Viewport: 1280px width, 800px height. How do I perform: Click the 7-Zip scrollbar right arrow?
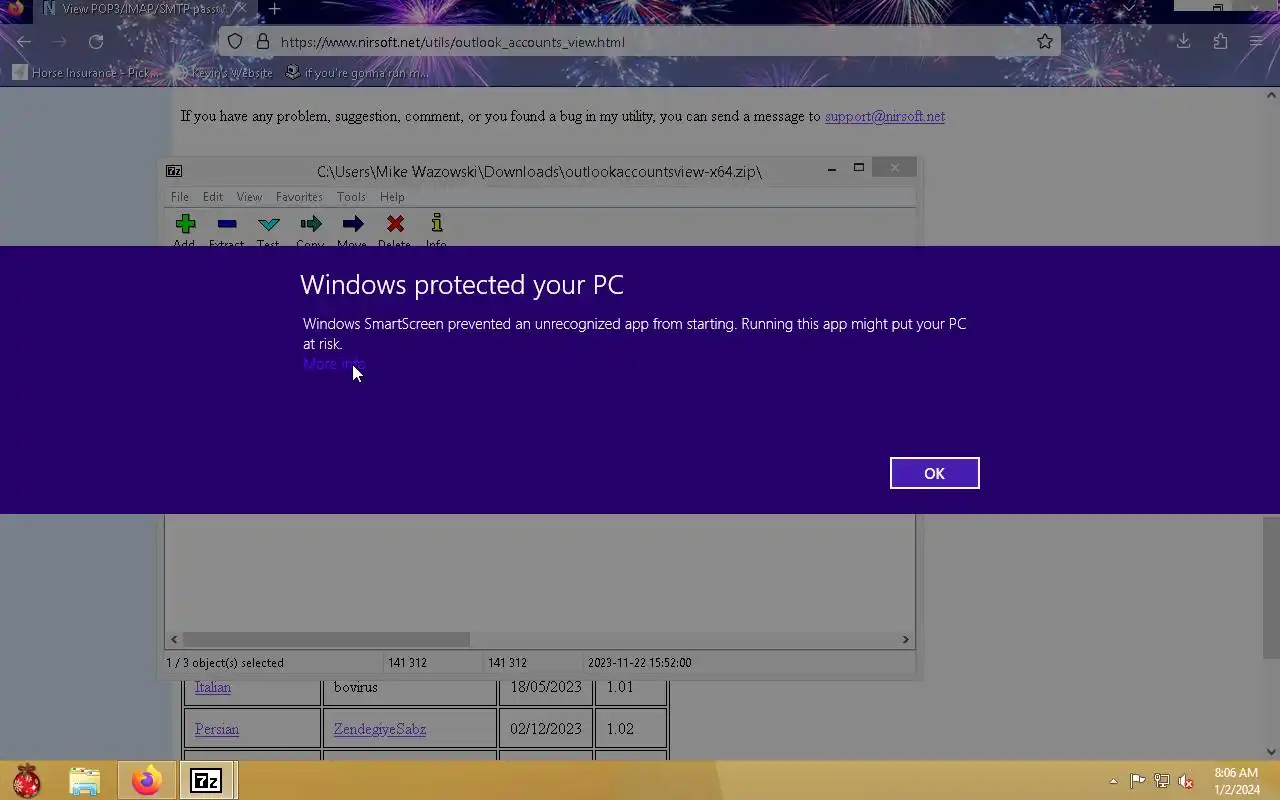coord(906,639)
